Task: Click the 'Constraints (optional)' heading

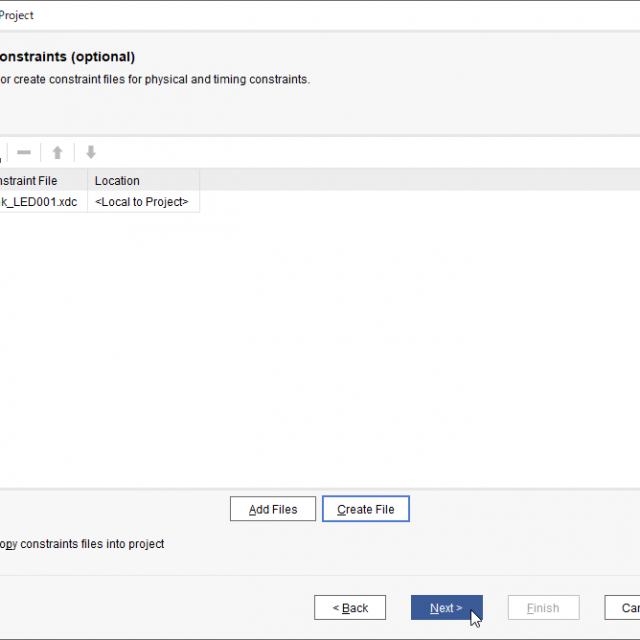Action: (x=66, y=57)
